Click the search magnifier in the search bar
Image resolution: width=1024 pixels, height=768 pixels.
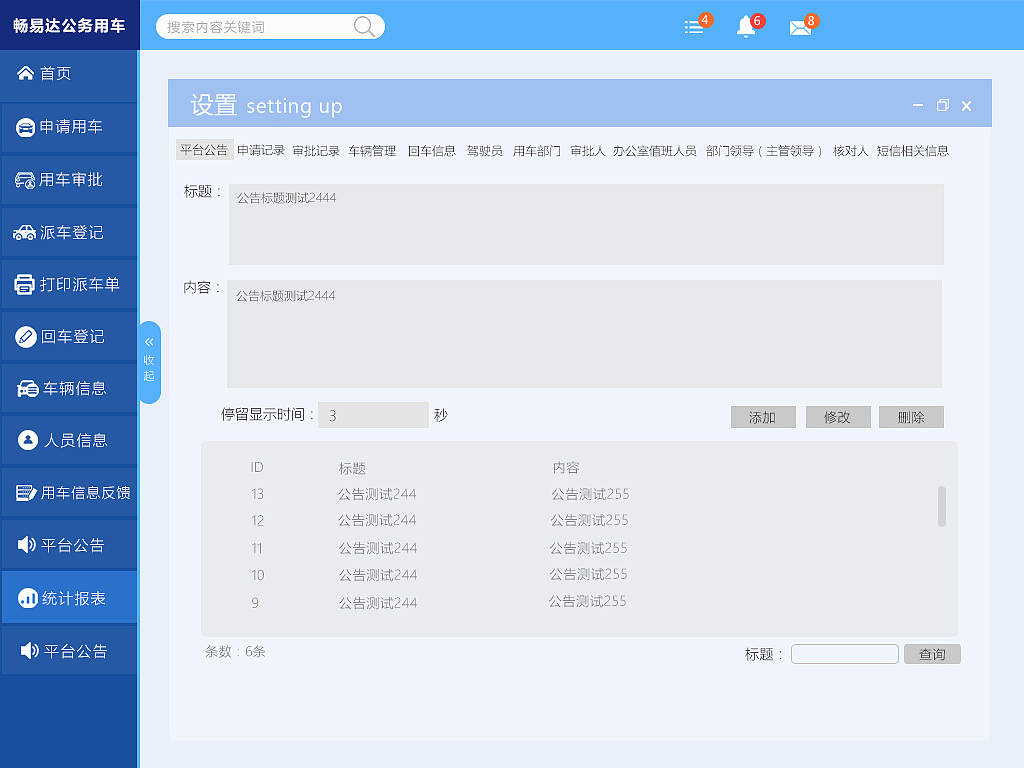click(x=364, y=26)
